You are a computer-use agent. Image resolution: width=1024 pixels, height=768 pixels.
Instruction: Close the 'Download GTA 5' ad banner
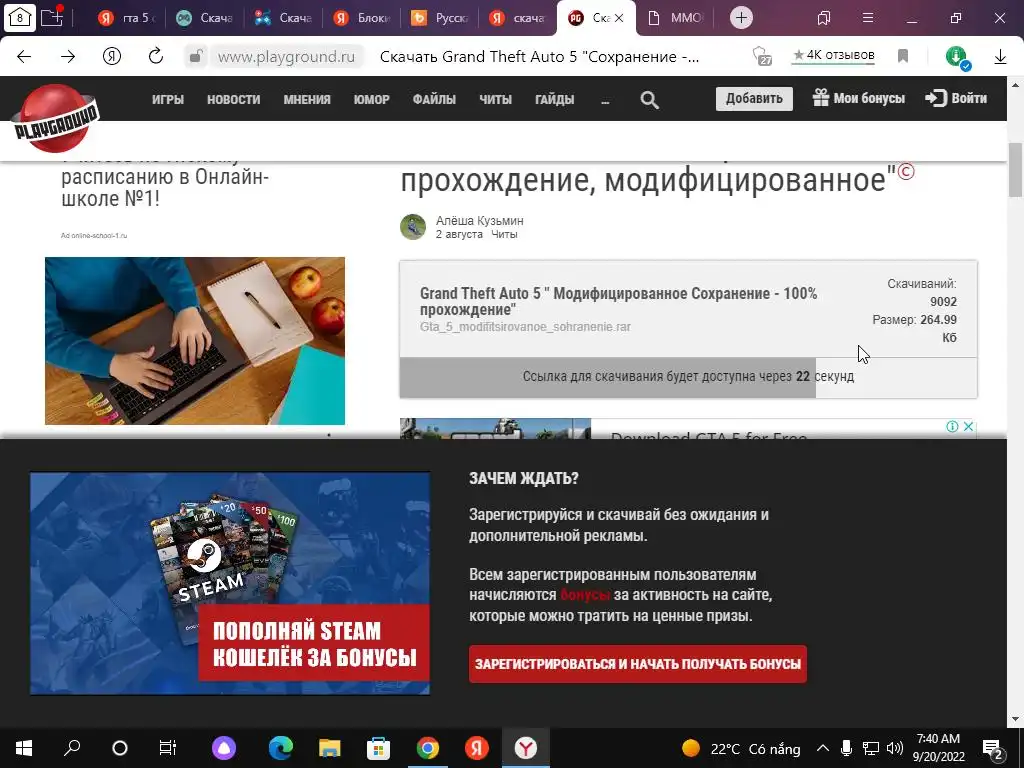(968, 426)
